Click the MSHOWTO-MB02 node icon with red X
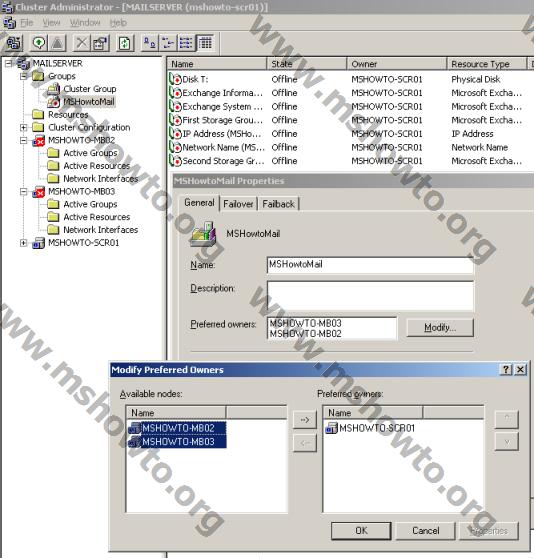This screenshot has width=534, height=558. pyautogui.click(x=38, y=140)
